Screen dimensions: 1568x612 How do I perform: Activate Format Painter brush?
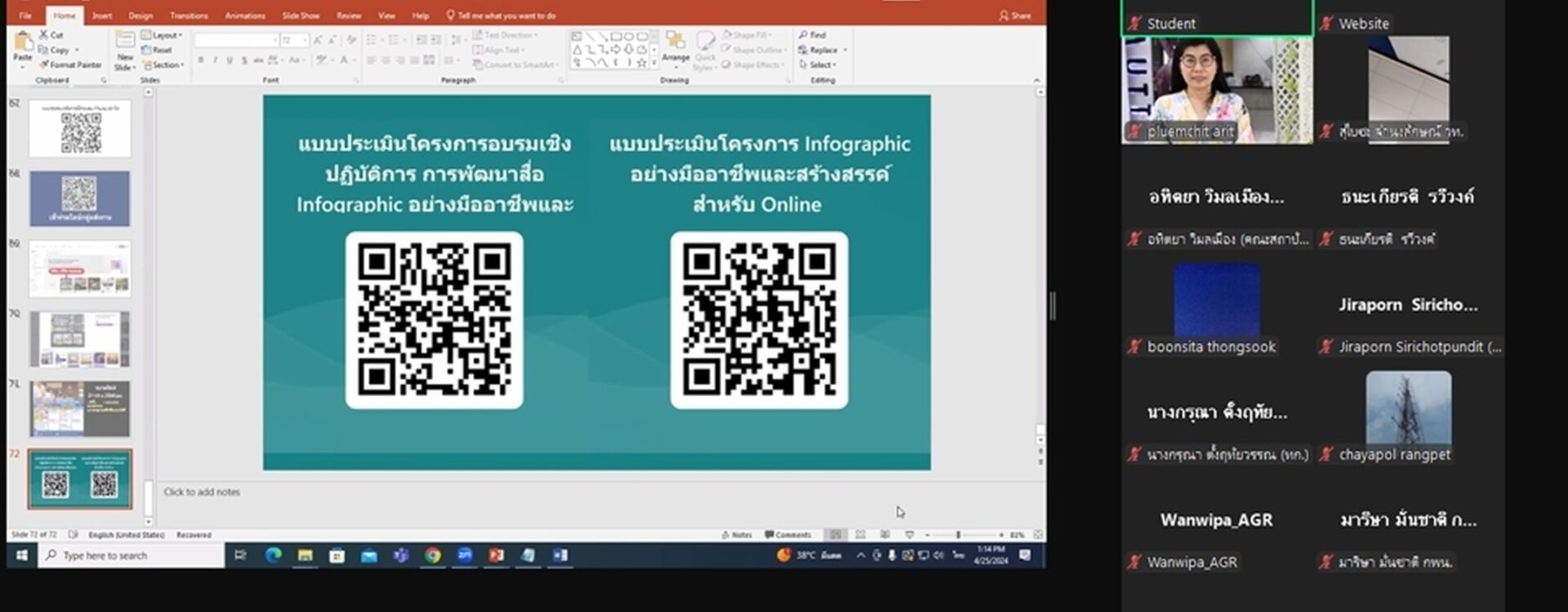pyautogui.click(x=70, y=64)
